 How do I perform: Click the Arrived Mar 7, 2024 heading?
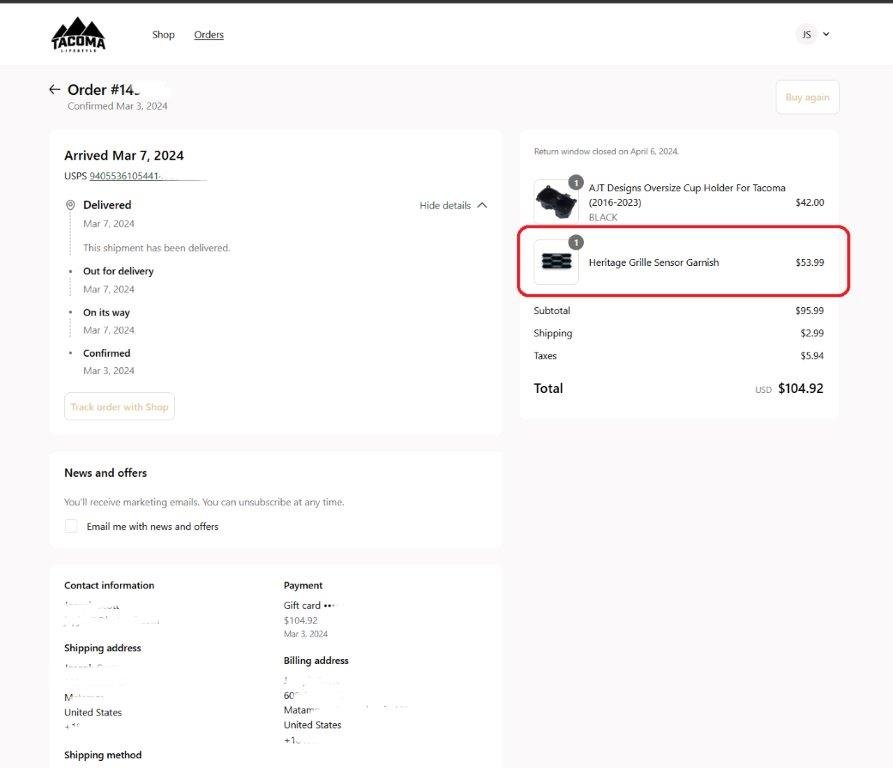tap(124, 155)
